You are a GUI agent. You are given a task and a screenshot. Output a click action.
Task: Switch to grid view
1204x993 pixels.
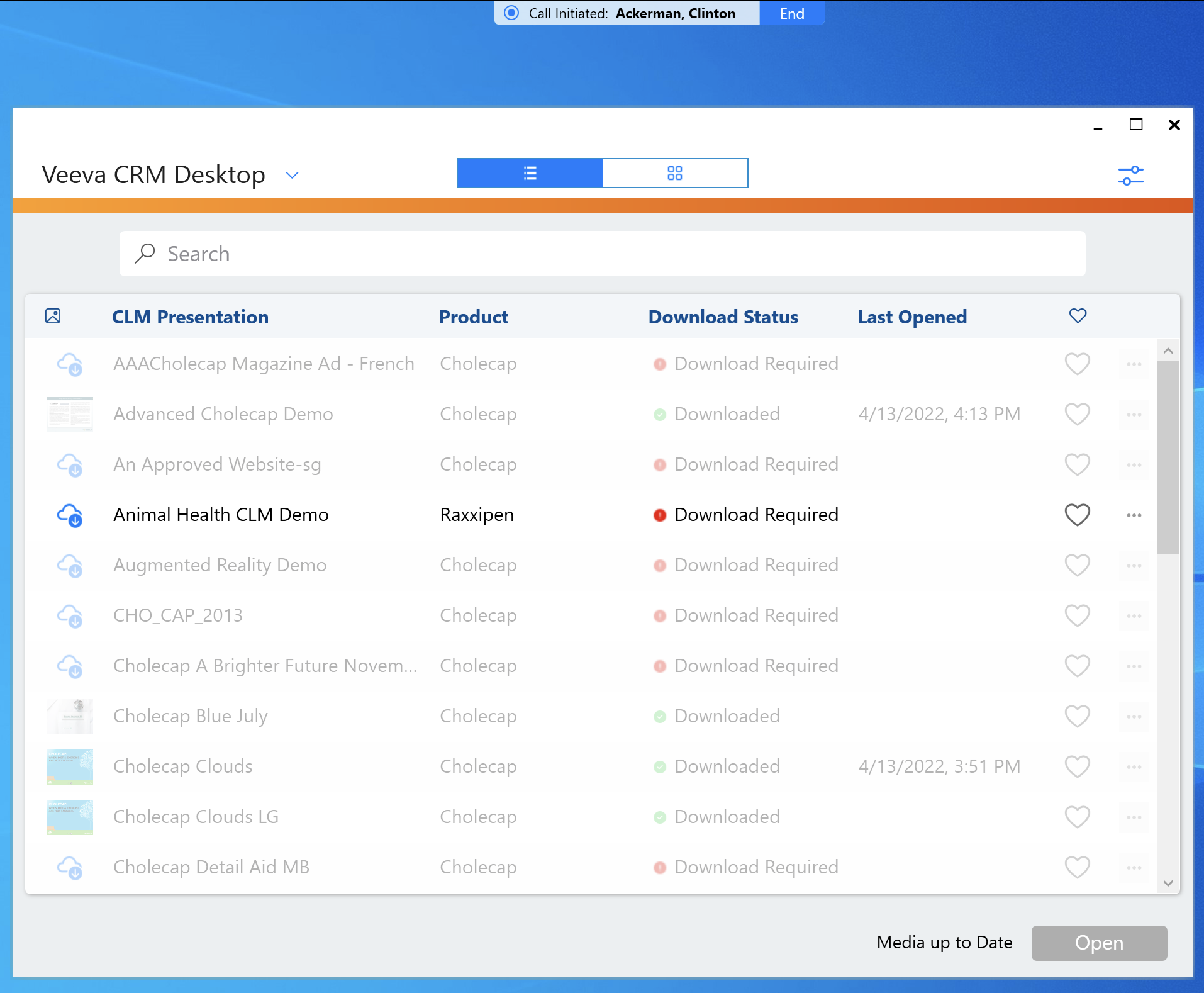pos(675,172)
